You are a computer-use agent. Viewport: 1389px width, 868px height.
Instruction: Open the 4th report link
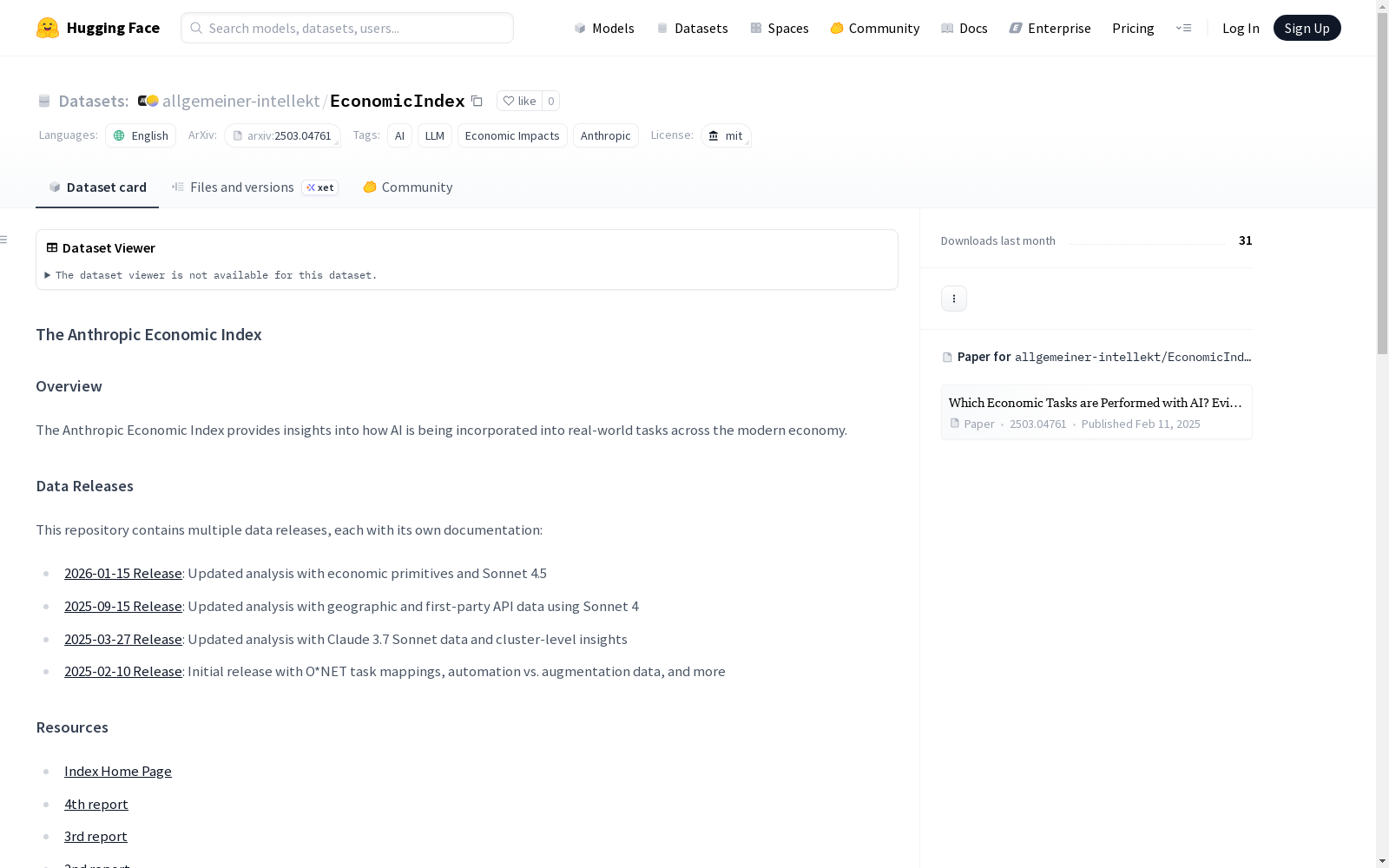96,805
